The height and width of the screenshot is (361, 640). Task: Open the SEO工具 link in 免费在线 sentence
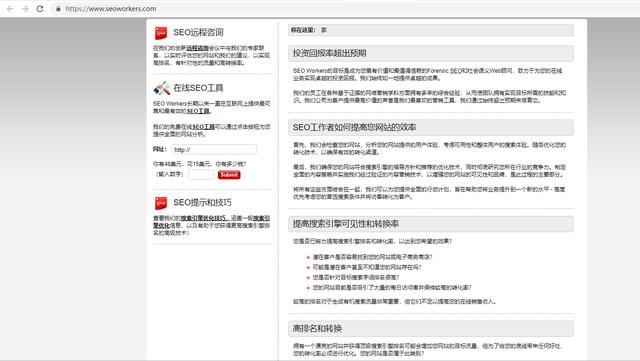pos(203,127)
